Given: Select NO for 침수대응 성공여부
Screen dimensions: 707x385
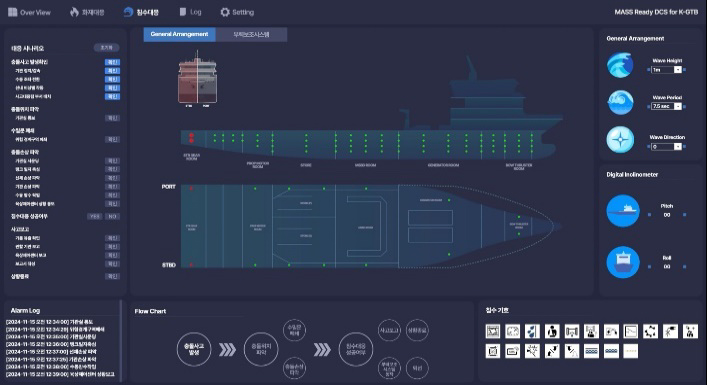Looking at the screenshot, I should click(x=112, y=216).
